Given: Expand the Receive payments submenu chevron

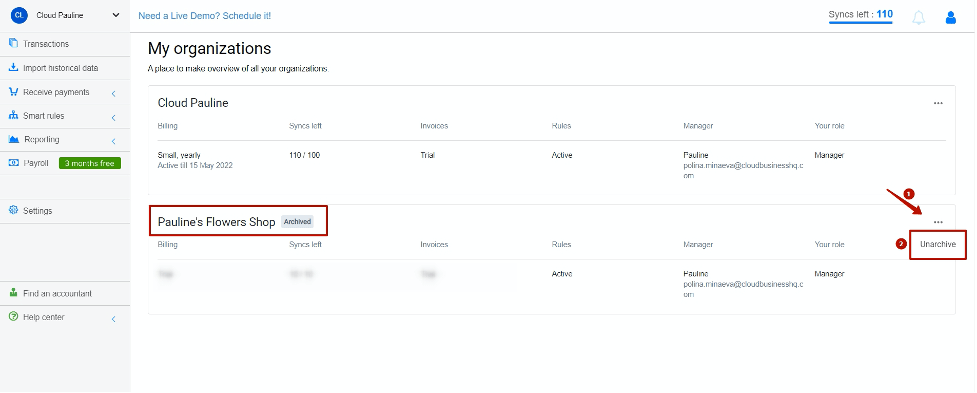Looking at the screenshot, I should (x=114, y=93).
